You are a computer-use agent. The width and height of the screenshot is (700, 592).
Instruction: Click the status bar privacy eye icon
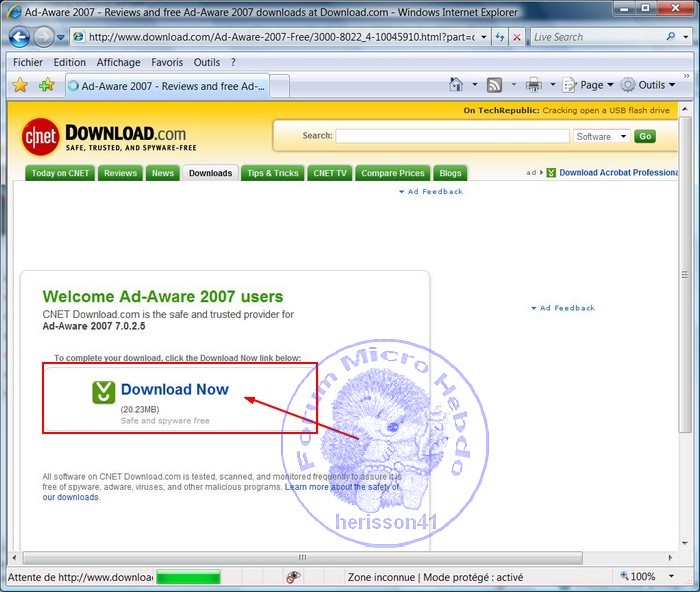pyautogui.click(x=293, y=577)
